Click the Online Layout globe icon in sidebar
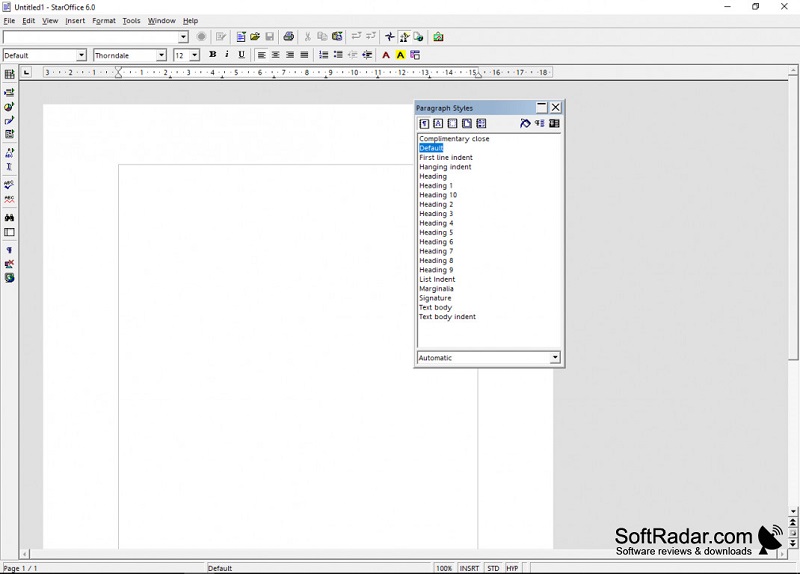Screen dimensions: 800x574 click(9, 278)
